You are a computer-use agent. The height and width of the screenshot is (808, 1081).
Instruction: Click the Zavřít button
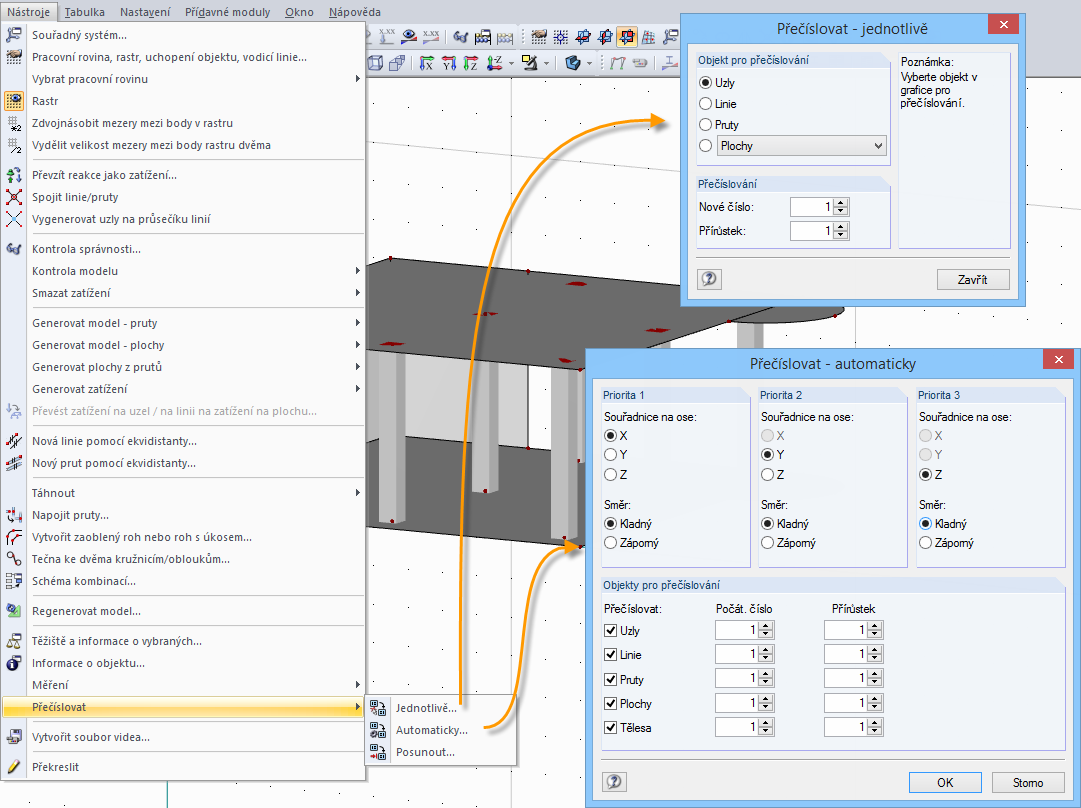973,279
